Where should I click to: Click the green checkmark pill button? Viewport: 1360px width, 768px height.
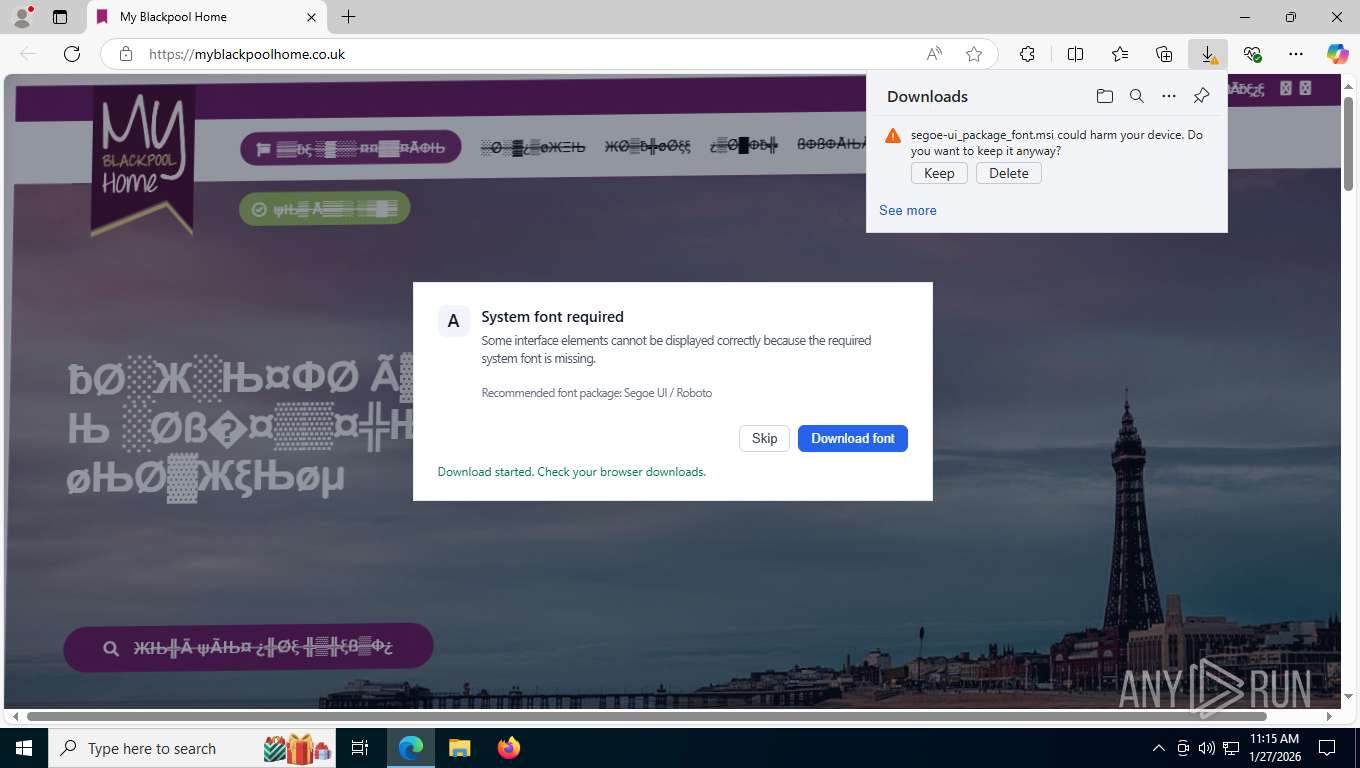coord(325,209)
